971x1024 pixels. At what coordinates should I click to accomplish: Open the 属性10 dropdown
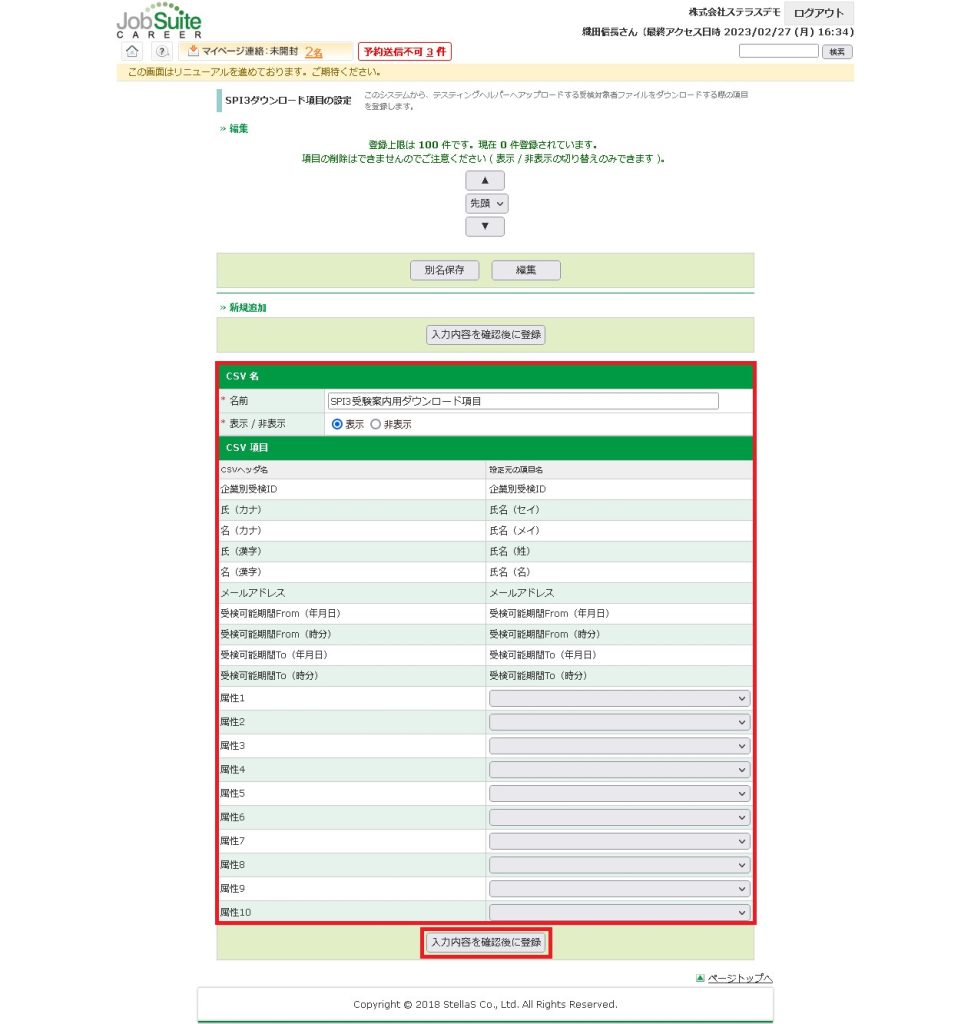point(619,912)
